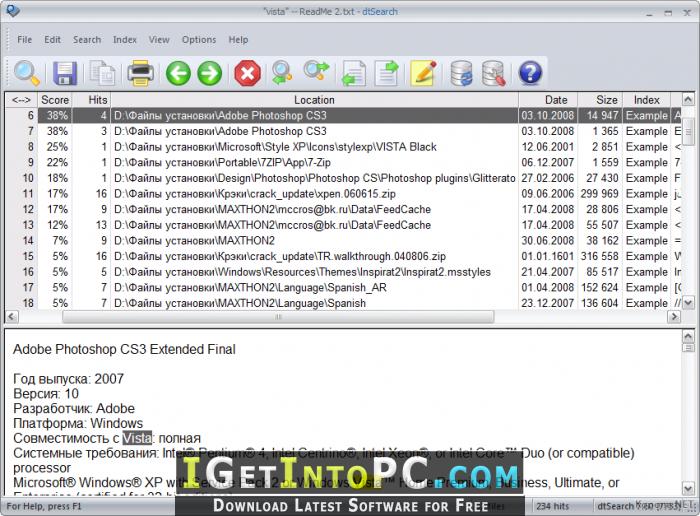Open the Edit menu

click(52, 40)
